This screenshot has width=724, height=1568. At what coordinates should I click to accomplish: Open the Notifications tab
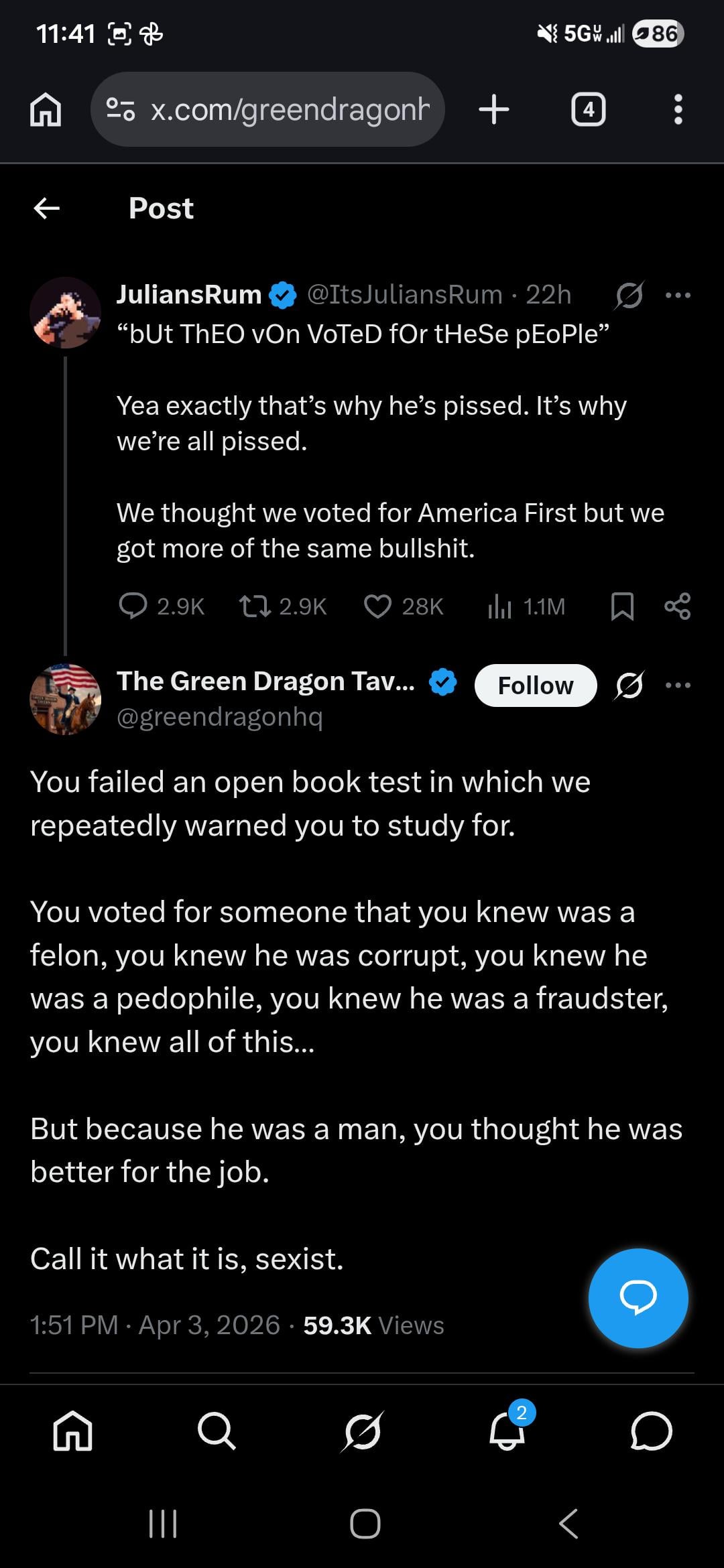(507, 1430)
